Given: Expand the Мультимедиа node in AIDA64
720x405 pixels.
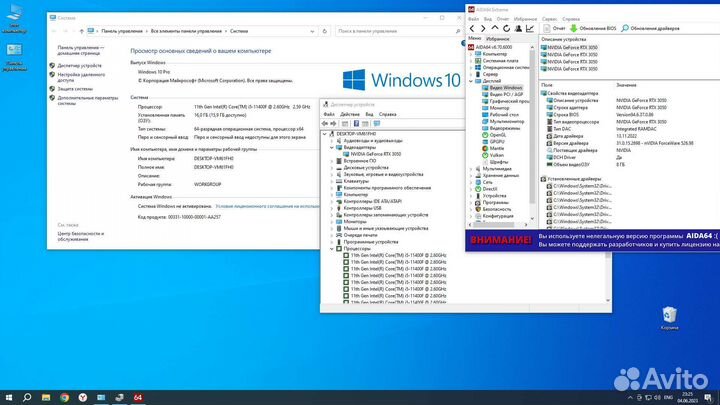Looking at the screenshot, I should pos(471,169).
